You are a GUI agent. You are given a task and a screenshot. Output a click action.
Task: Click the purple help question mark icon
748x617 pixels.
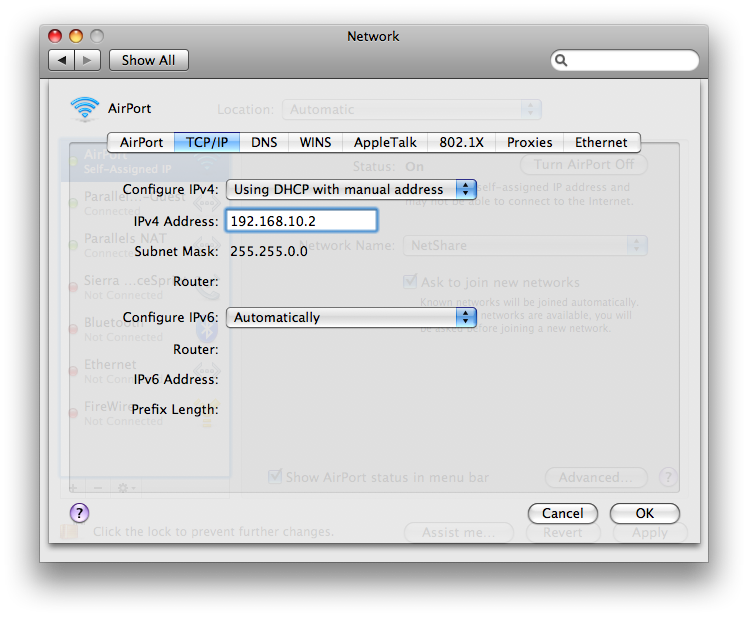coord(79,513)
